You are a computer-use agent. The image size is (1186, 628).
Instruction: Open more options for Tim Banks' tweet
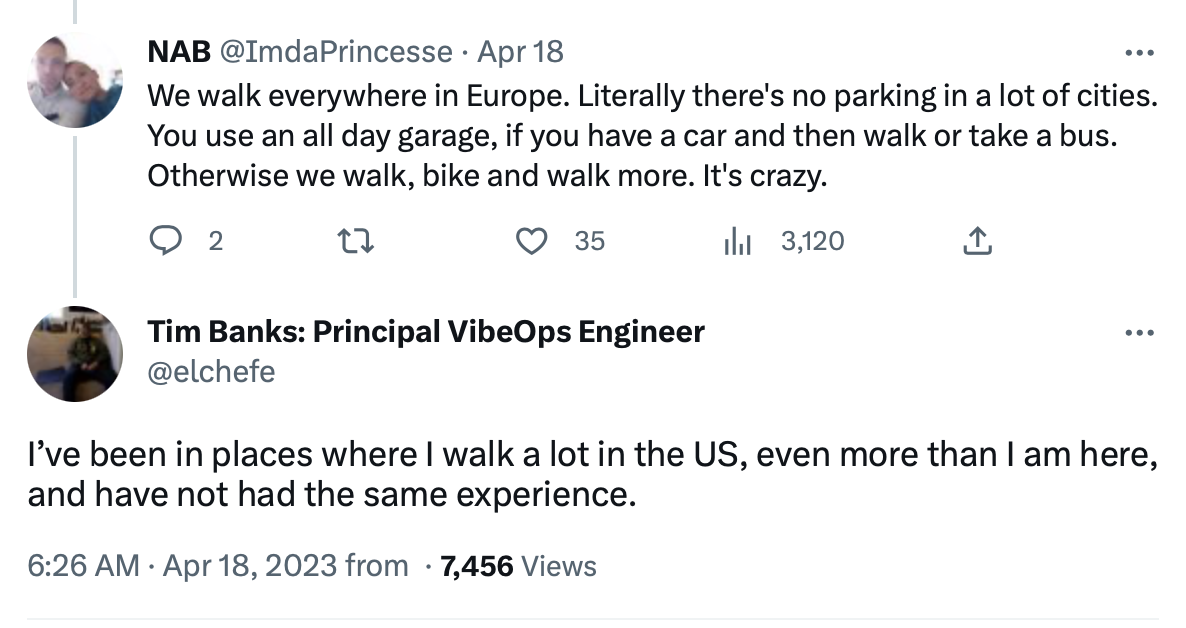point(1139,333)
